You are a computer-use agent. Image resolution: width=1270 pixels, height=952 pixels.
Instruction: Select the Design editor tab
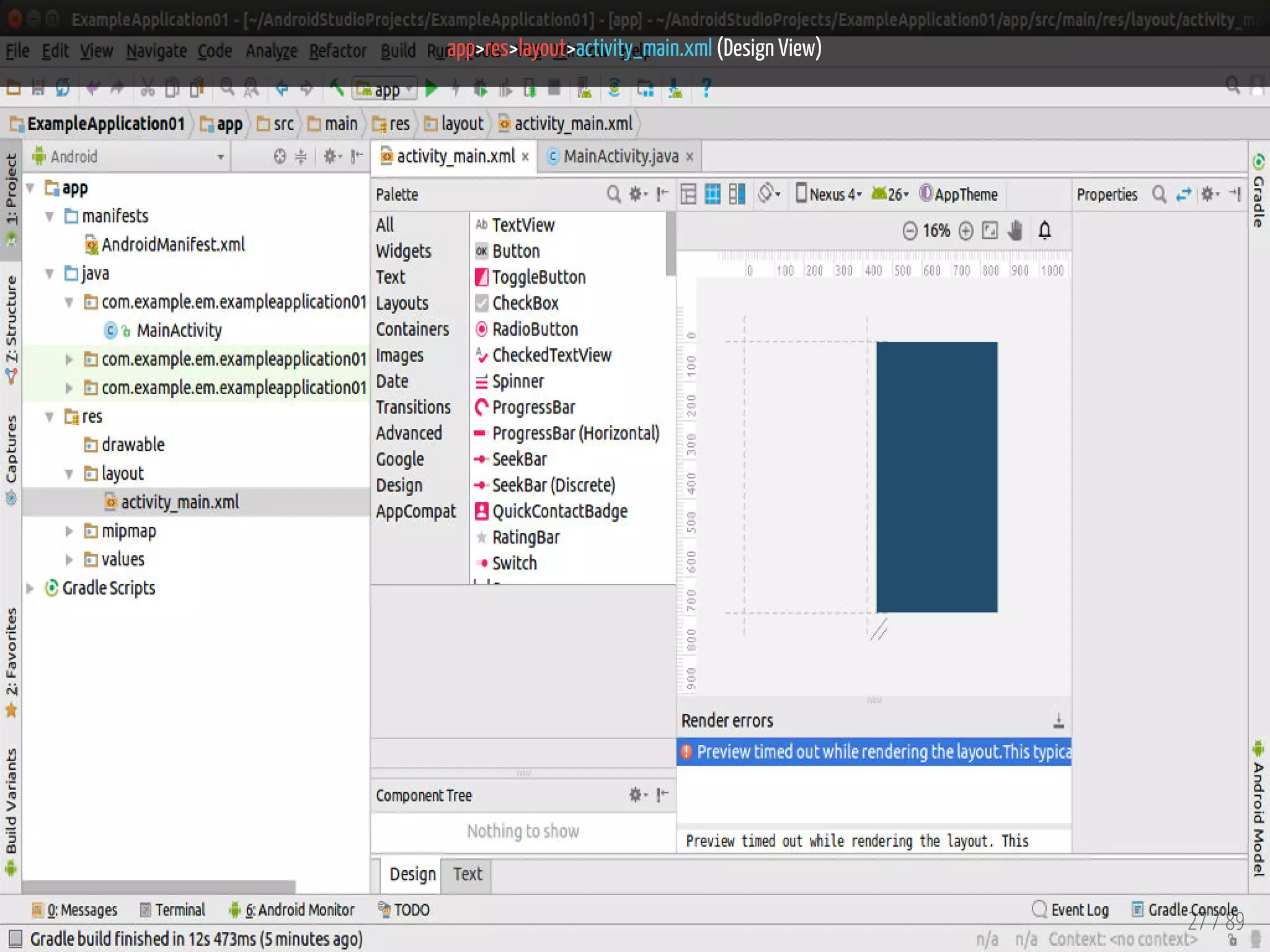[x=412, y=874]
